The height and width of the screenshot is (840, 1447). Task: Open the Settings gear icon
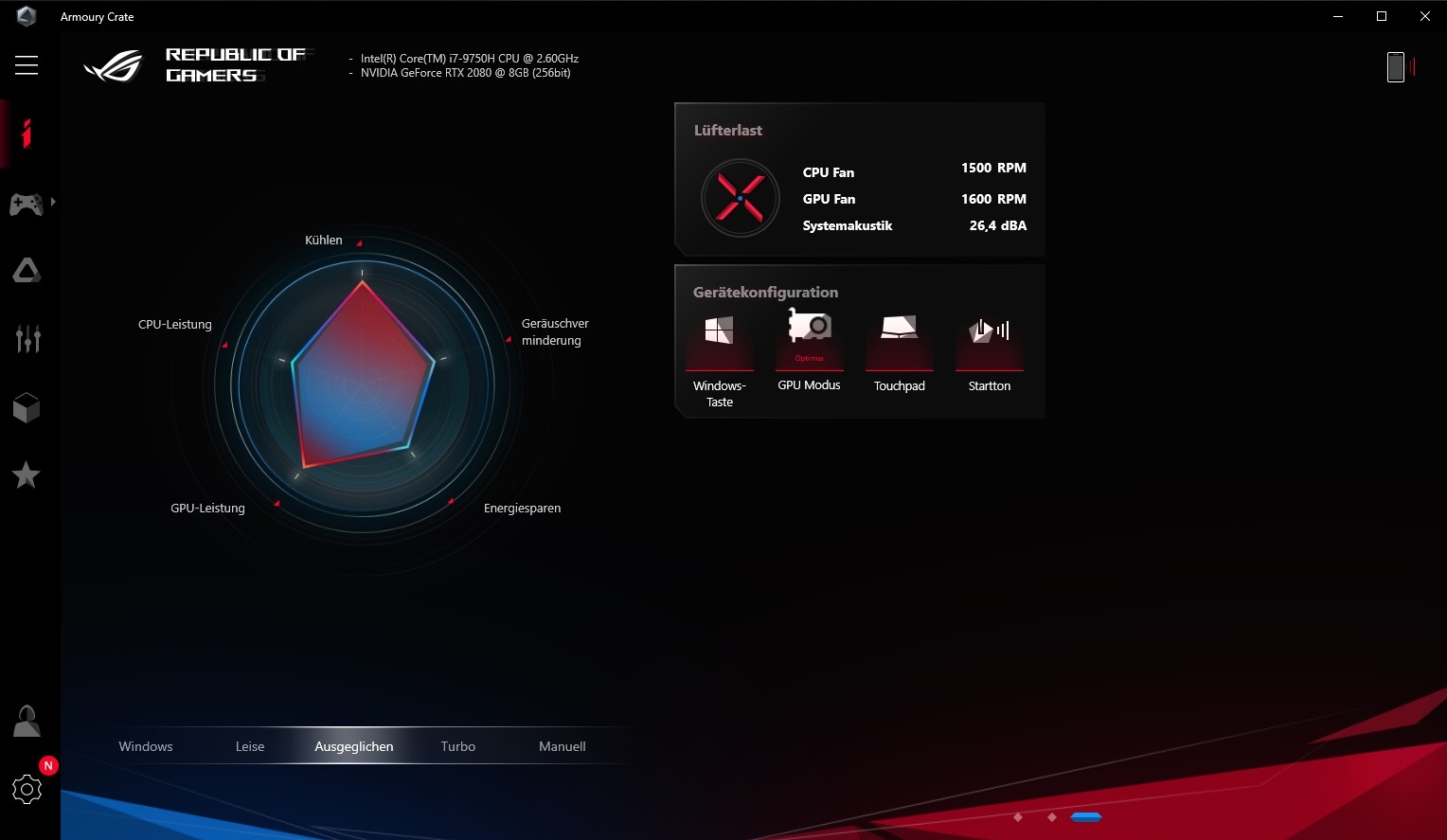[27, 789]
